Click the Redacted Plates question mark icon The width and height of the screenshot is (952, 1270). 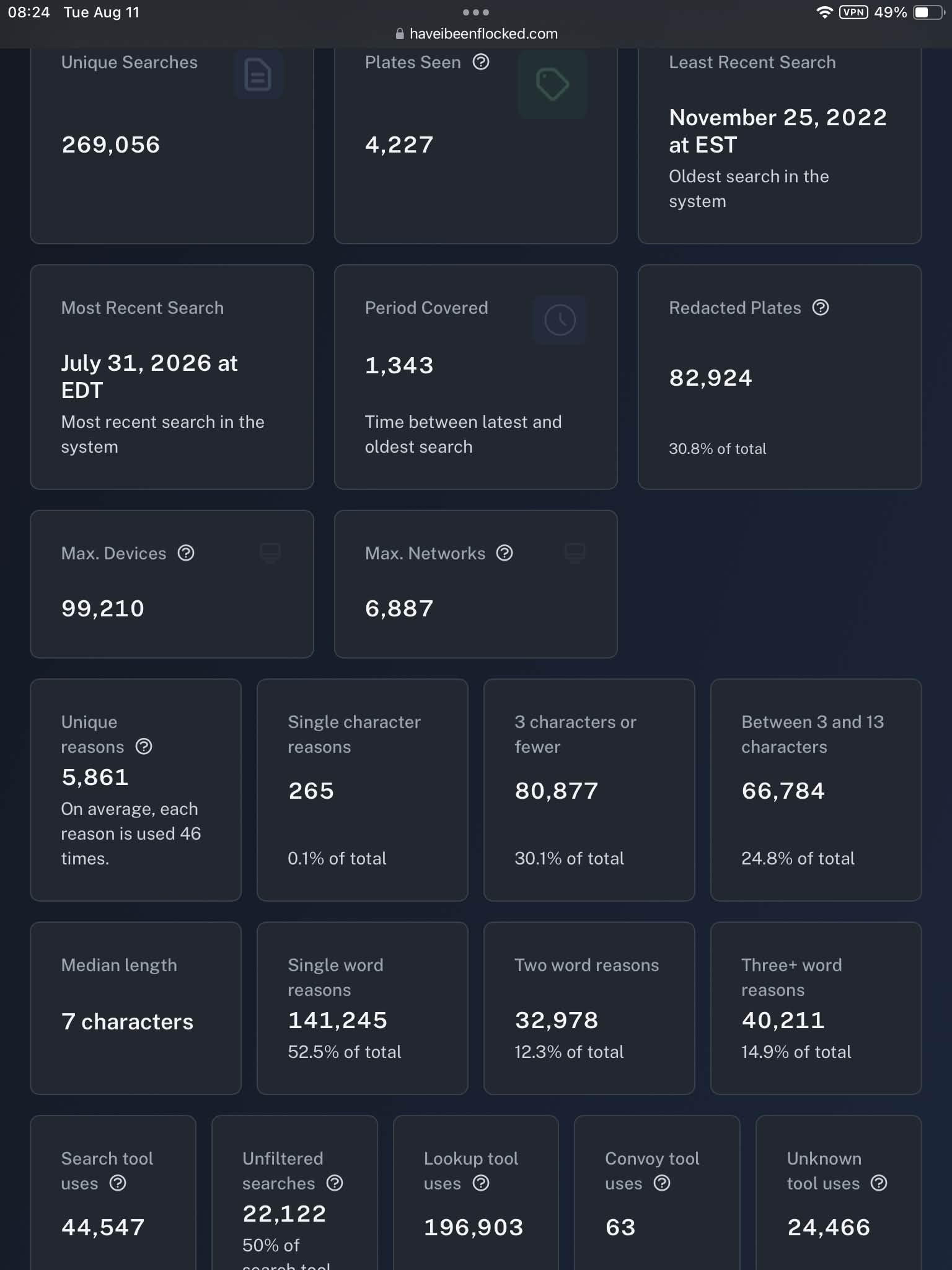point(821,308)
